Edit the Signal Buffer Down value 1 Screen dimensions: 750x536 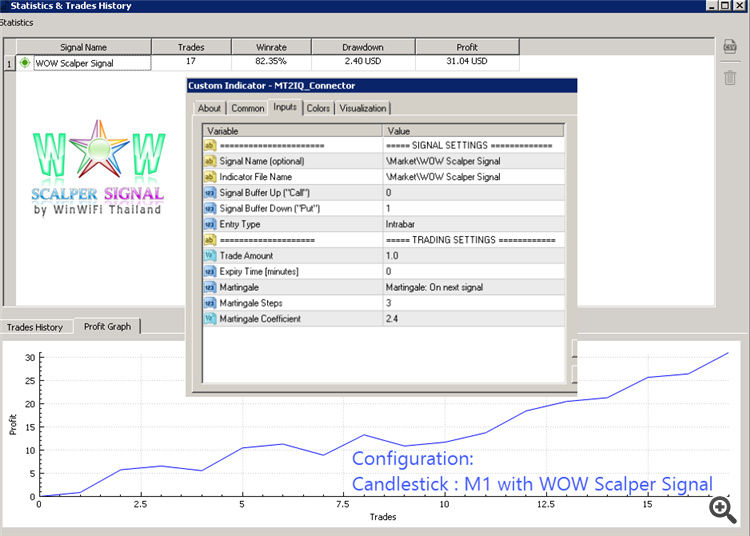(x=474, y=208)
